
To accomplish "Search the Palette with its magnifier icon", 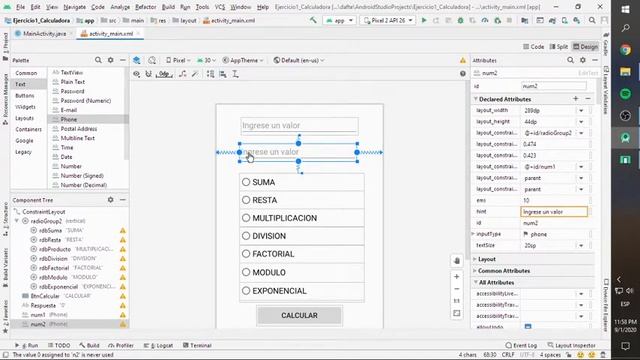I will [98, 60].
